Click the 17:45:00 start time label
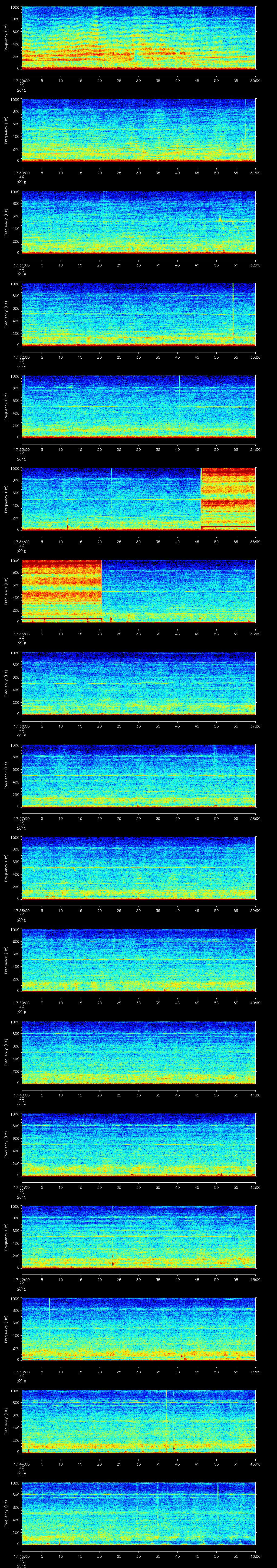277x1568 pixels. point(21,1556)
